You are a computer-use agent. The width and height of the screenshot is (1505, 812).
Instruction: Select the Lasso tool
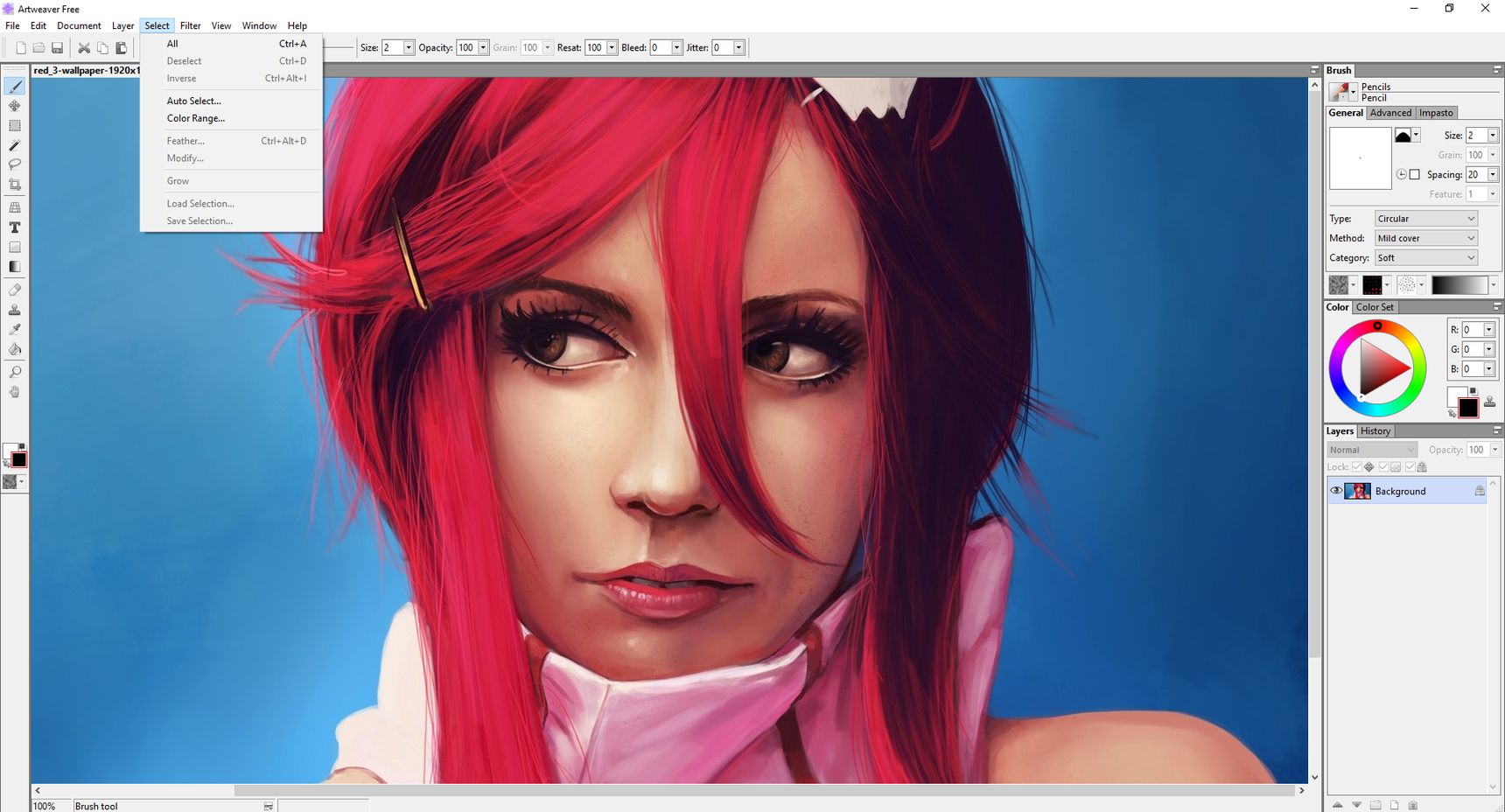[x=15, y=164]
